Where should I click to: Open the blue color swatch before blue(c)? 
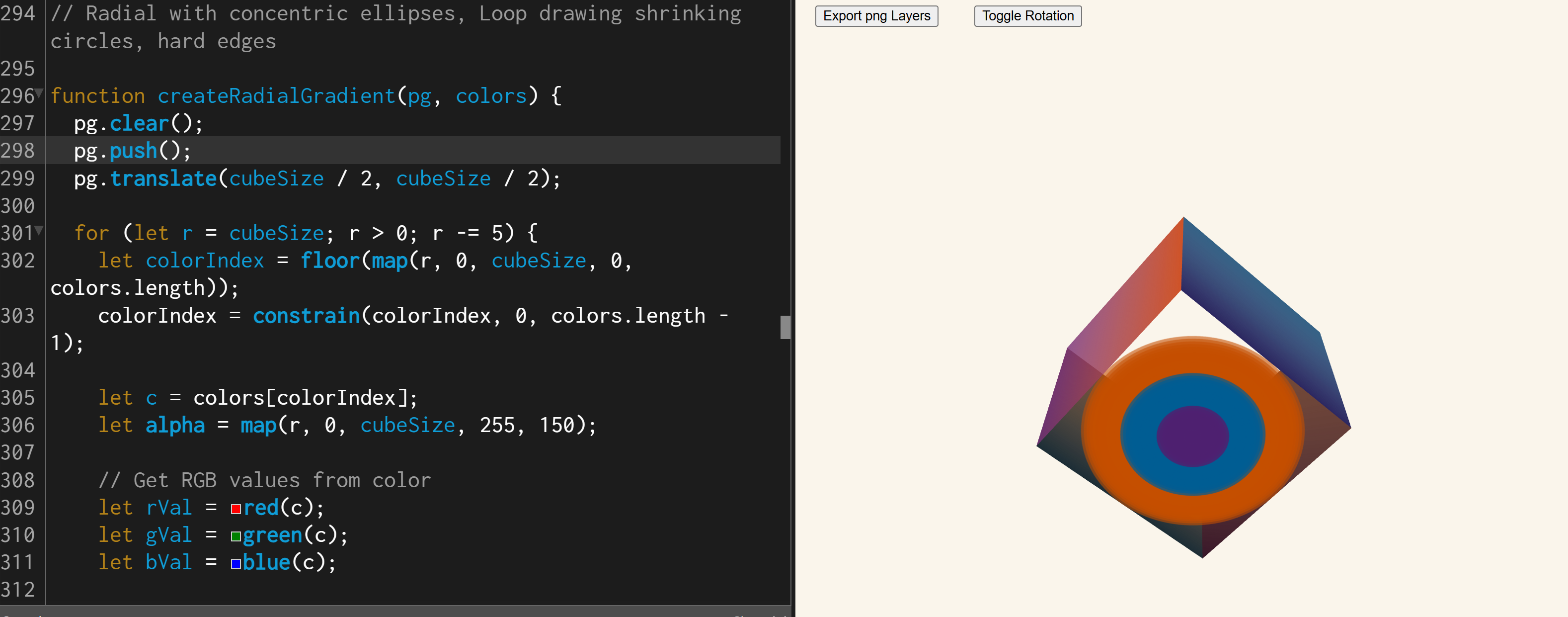point(235,563)
